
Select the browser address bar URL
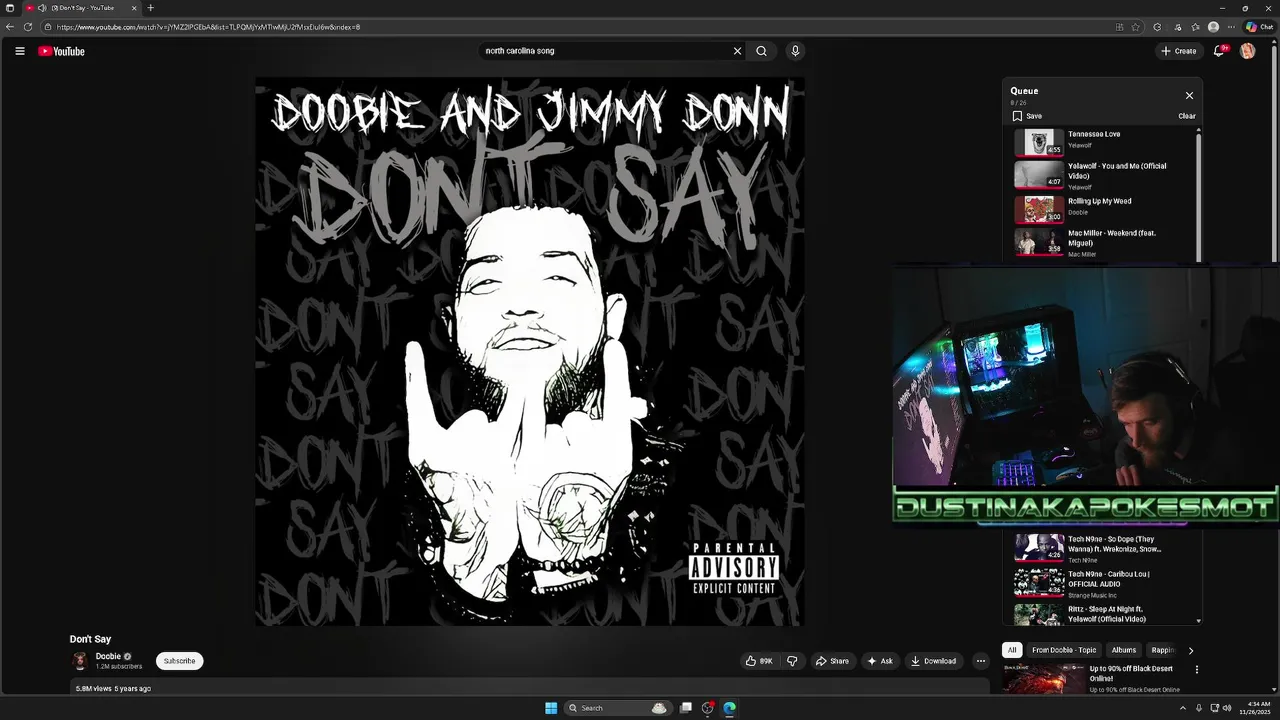click(x=208, y=27)
